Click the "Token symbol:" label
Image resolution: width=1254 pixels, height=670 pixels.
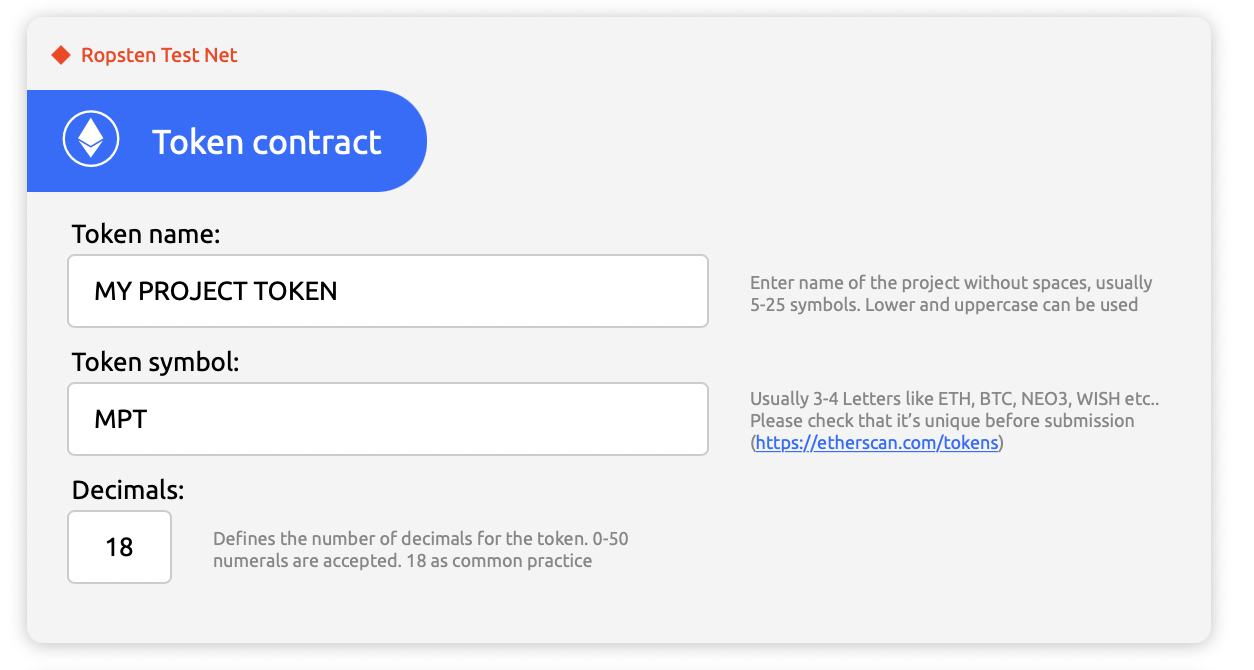click(x=156, y=362)
